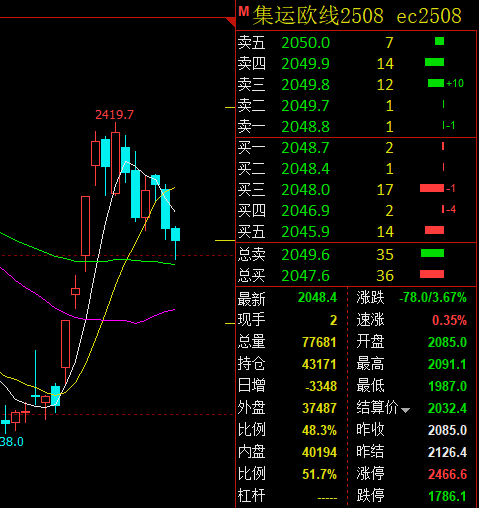
Task: Click the red volume bar for 买三
Action: click(432, 188)
